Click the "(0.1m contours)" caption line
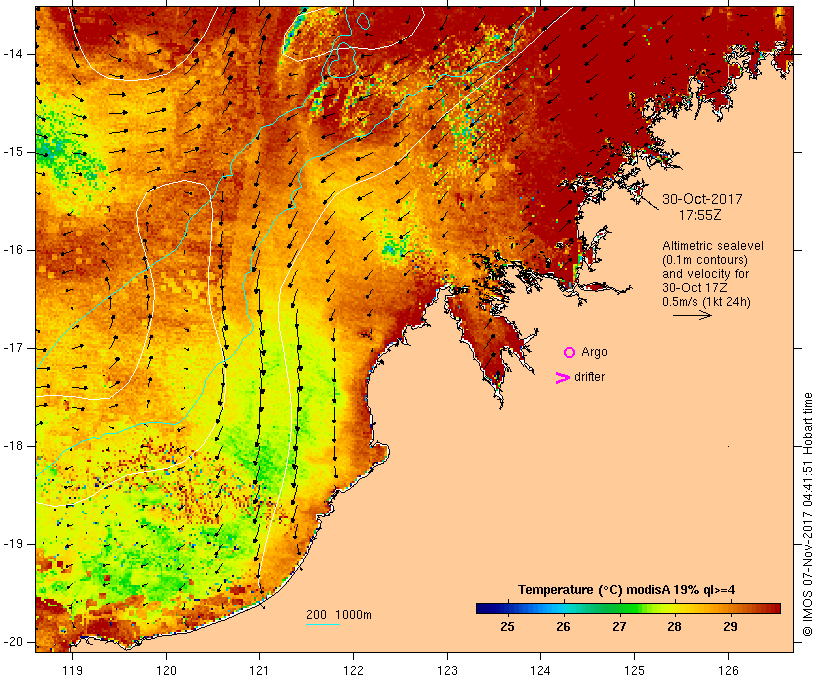 click(705, 260)
